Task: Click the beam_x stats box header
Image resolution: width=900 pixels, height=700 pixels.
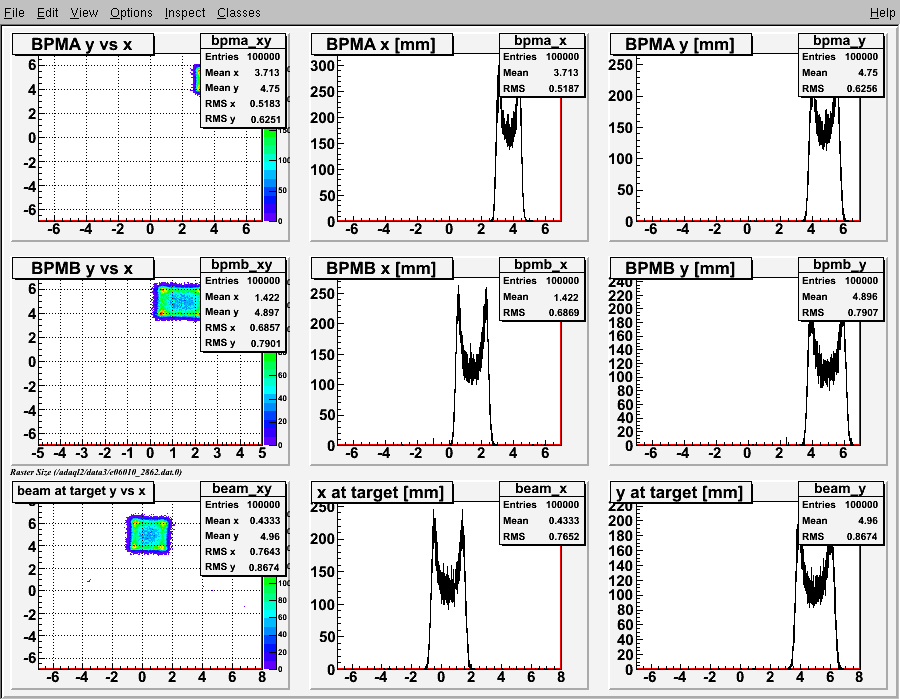Action: [541, 488]
